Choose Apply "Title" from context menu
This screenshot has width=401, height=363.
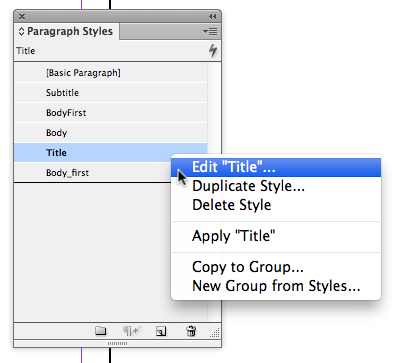[x=276, y=236]
